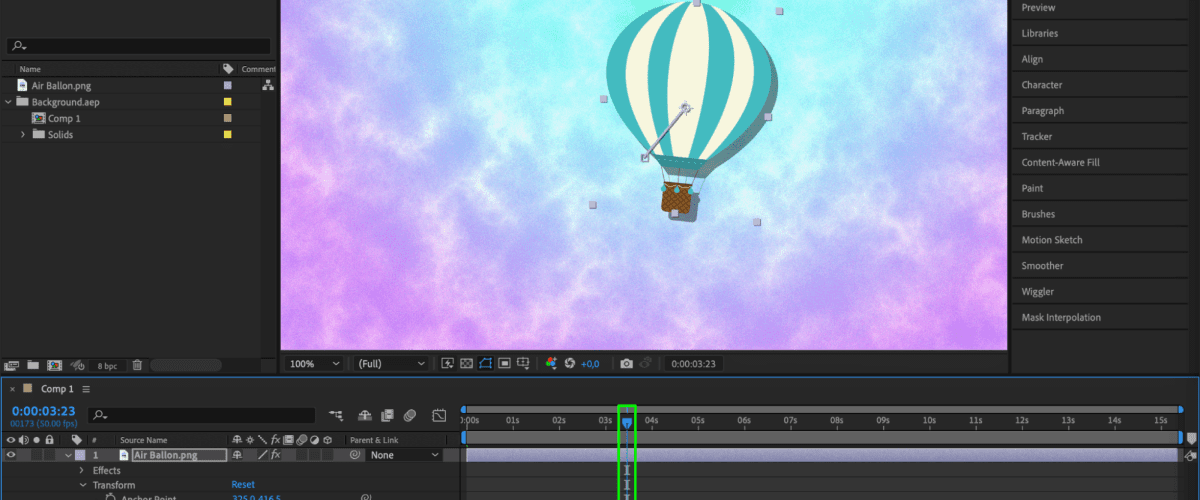Click the project flowchart icon
The height and width of the screenshot is (500, 1200).
pos(268,86)
